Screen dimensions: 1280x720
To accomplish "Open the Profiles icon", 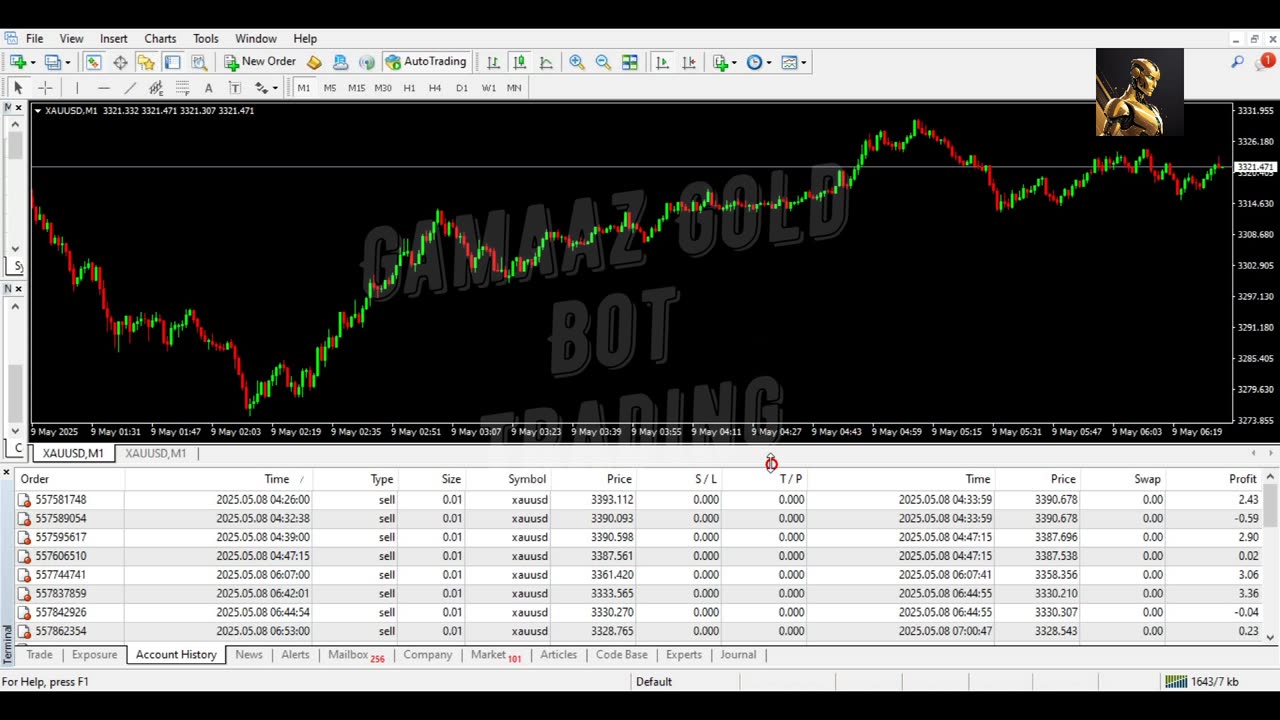I will pyautogui.click(x=52, y=62).
